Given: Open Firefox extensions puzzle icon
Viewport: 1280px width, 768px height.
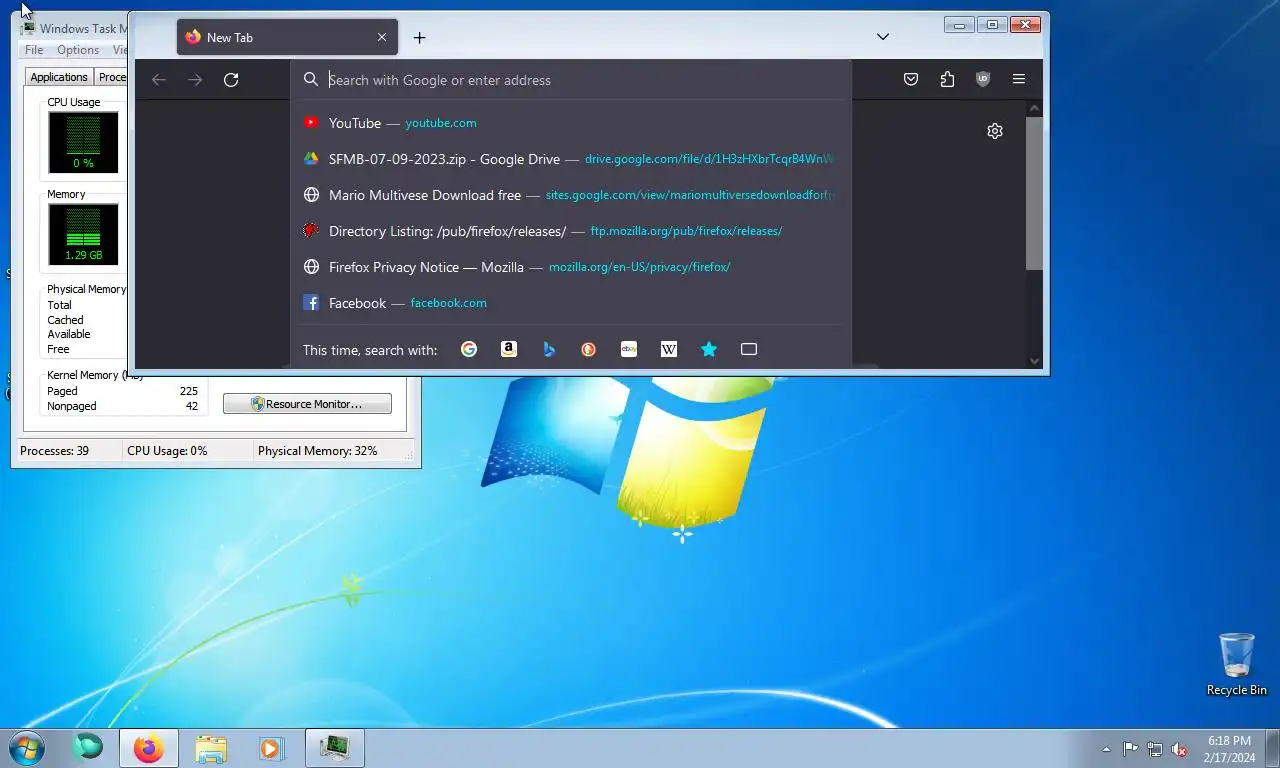Looking at the screenshot, I should 947,79.
